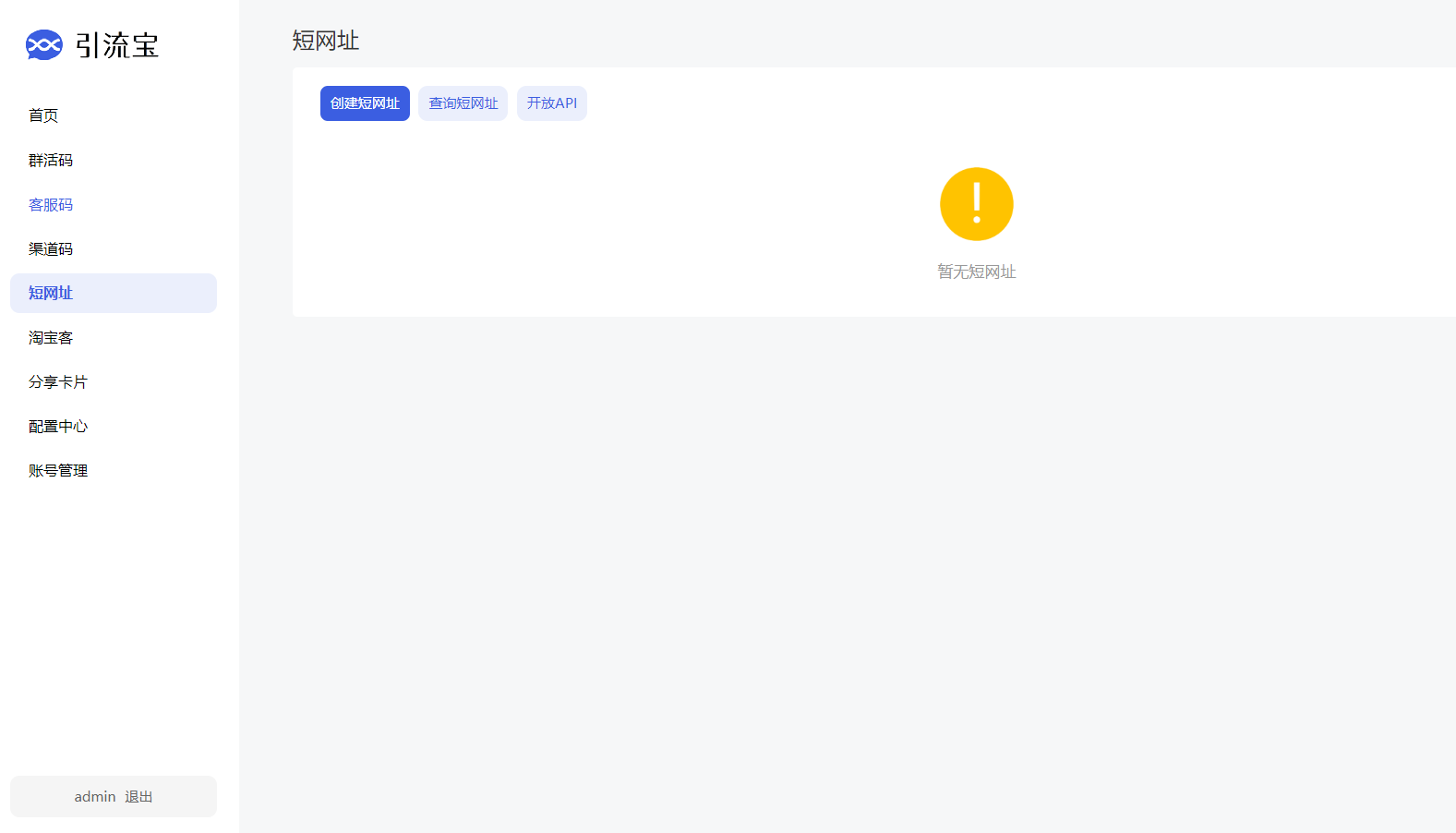Click the 引流宝 brand name text
The width and height of the screenshot is (1456, 833).
[117, 45]
